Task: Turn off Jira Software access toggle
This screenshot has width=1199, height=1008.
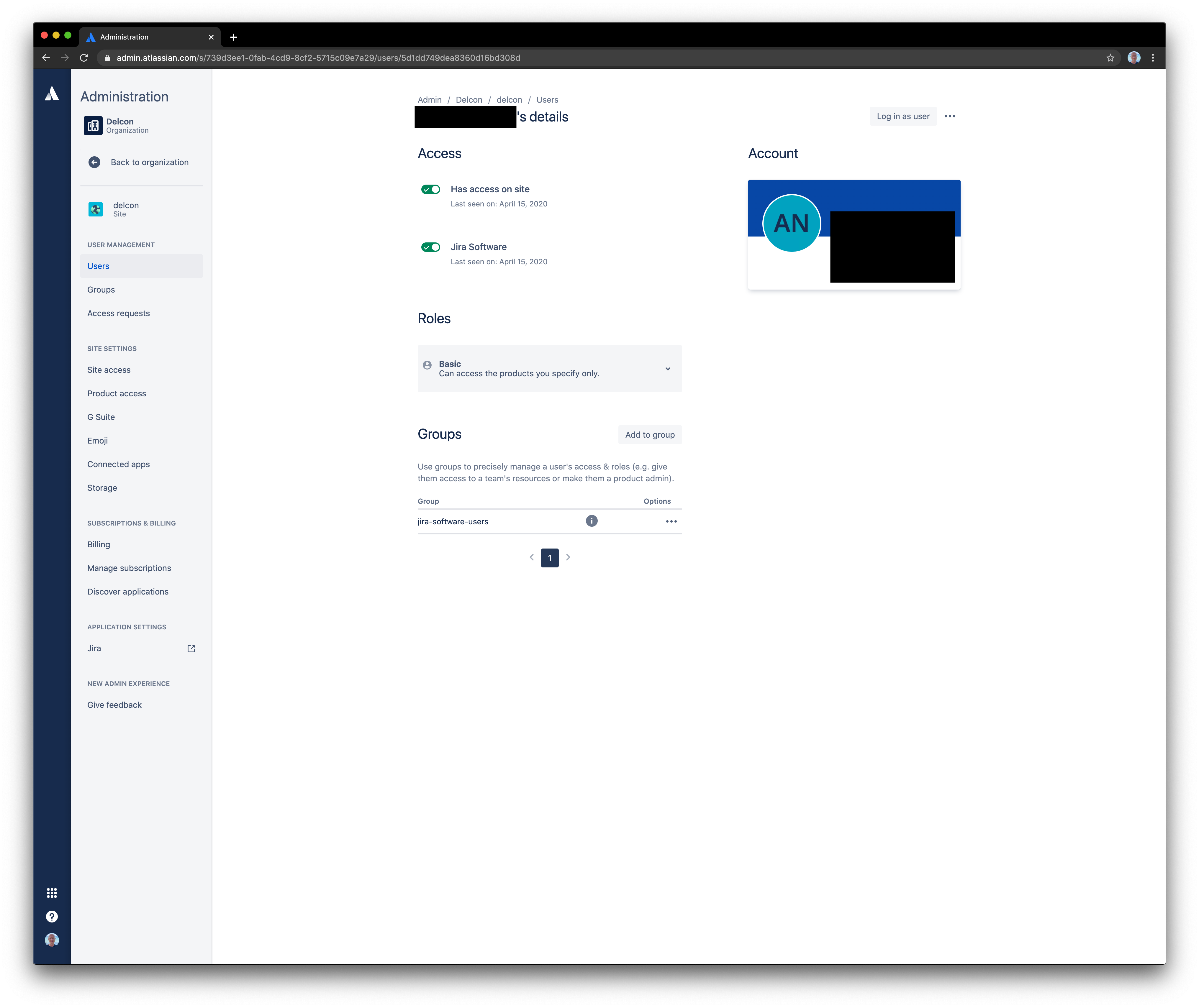Action: (430, 246)
